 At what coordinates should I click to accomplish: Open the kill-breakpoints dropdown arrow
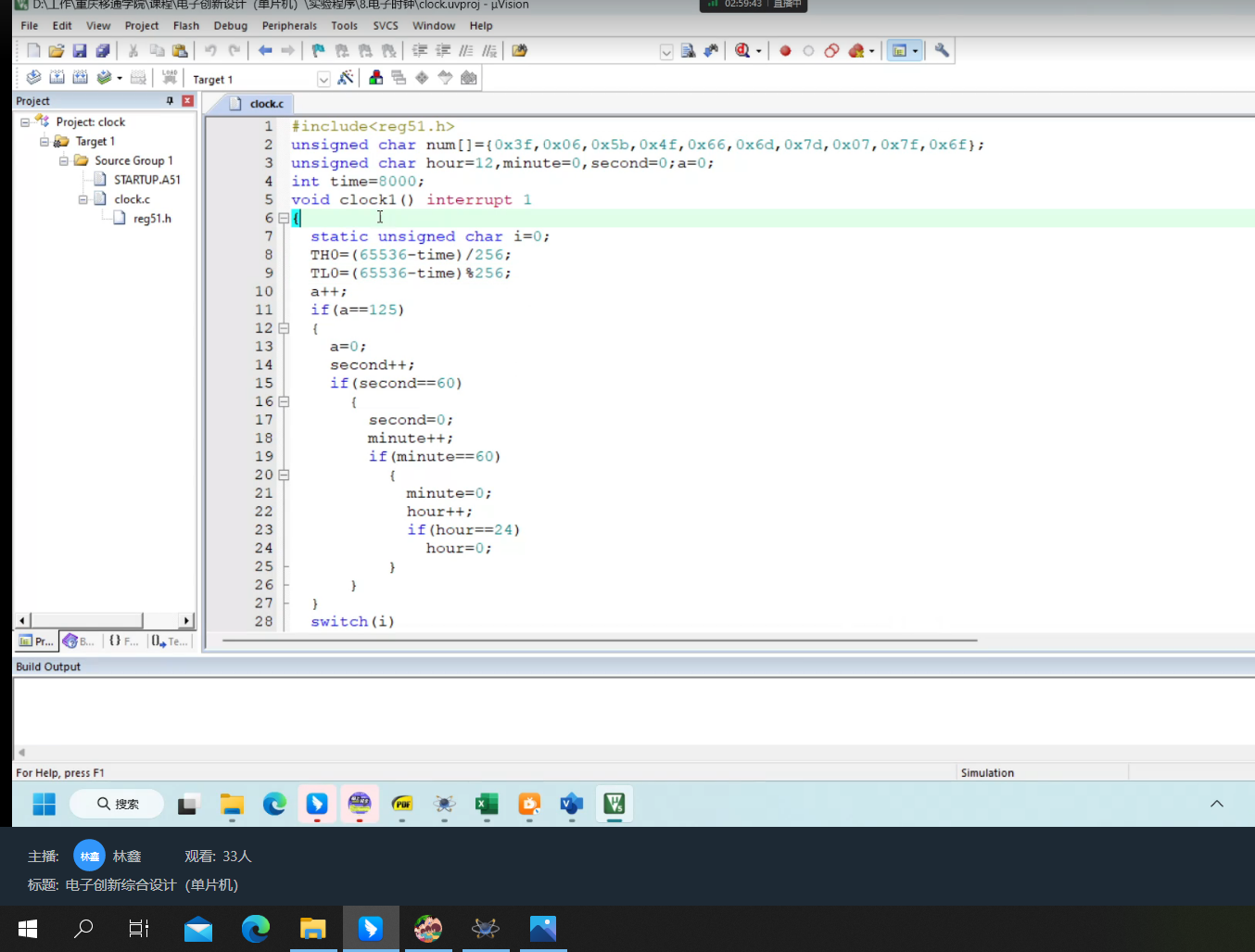(872, 51)
